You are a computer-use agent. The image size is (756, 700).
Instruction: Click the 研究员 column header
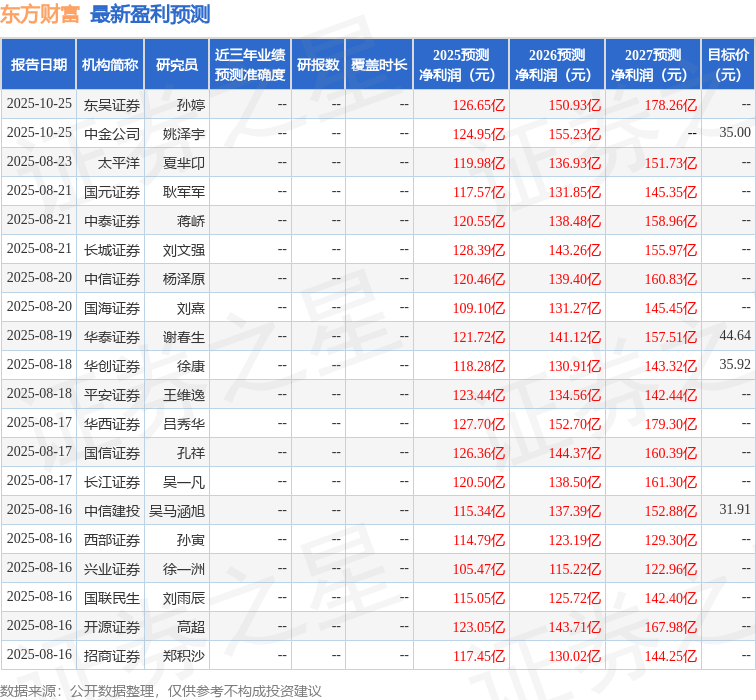click(x=176, y=64)
